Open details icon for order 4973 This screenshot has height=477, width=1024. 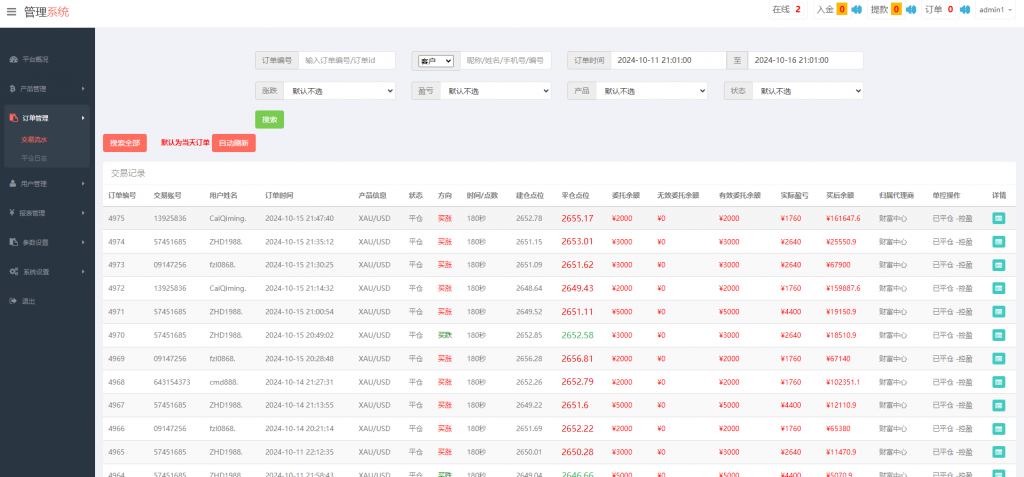coord(999,265)
